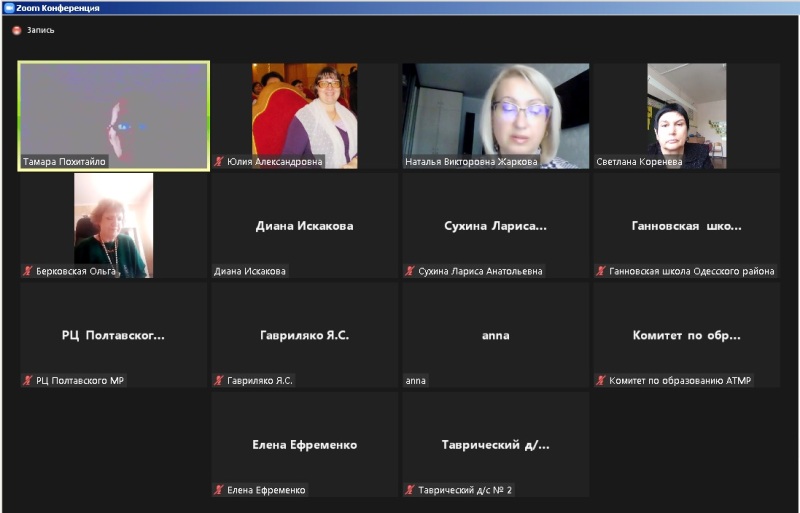Click muted mic icon for Елена Ефременко
This screenshot has width=800, height=513.
coord(219,490)
